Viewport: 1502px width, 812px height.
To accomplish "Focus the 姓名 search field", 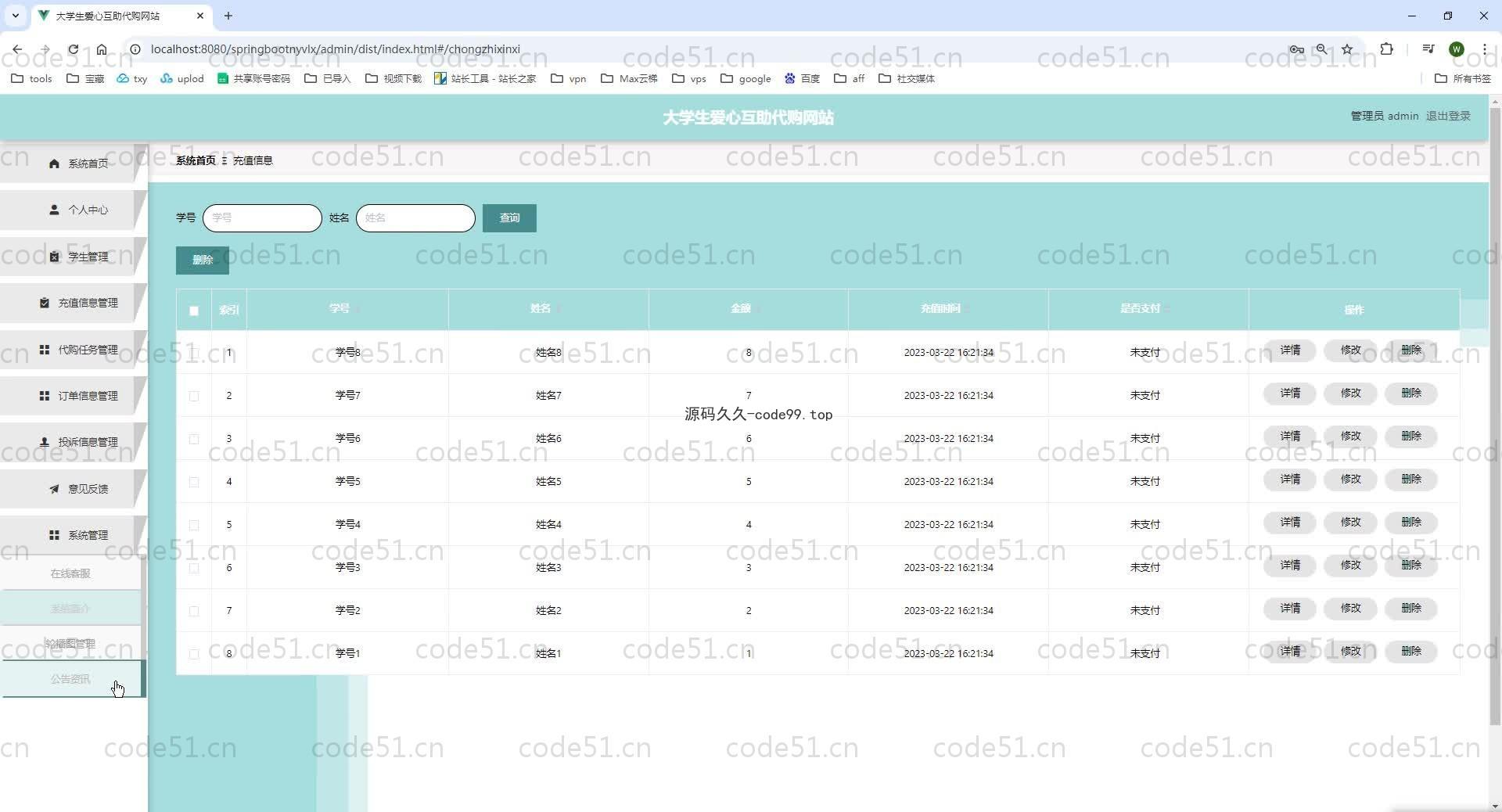I will 415,217.
